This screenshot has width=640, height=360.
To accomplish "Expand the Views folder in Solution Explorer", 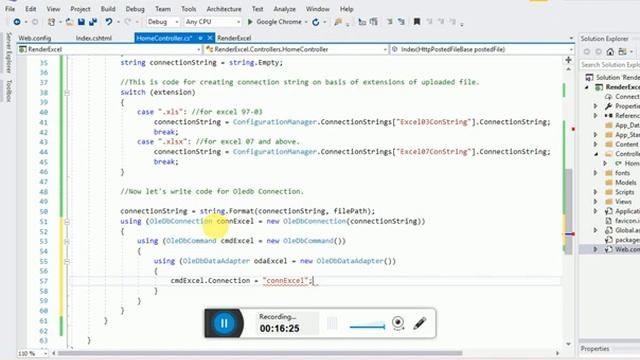I will pos(596,202).
